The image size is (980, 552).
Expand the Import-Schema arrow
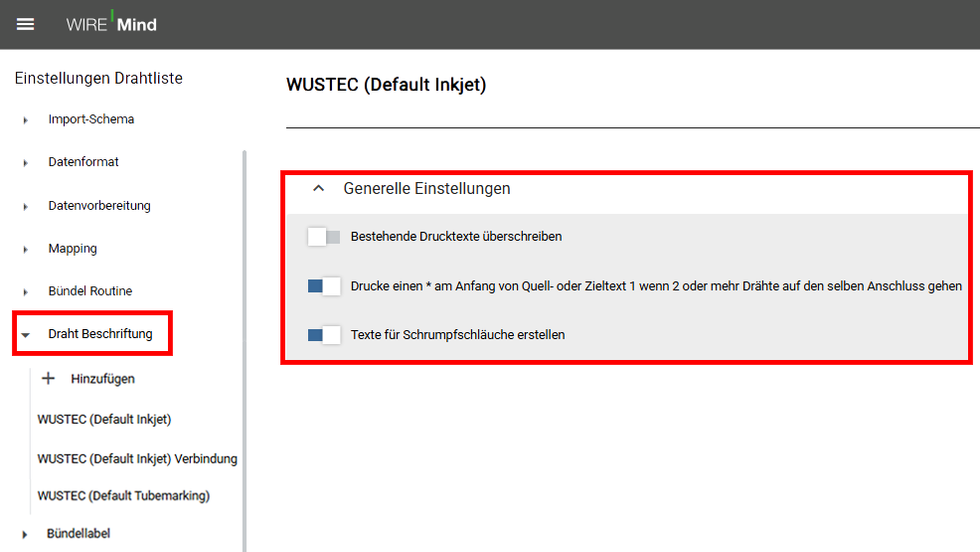(x=25, y=119)
